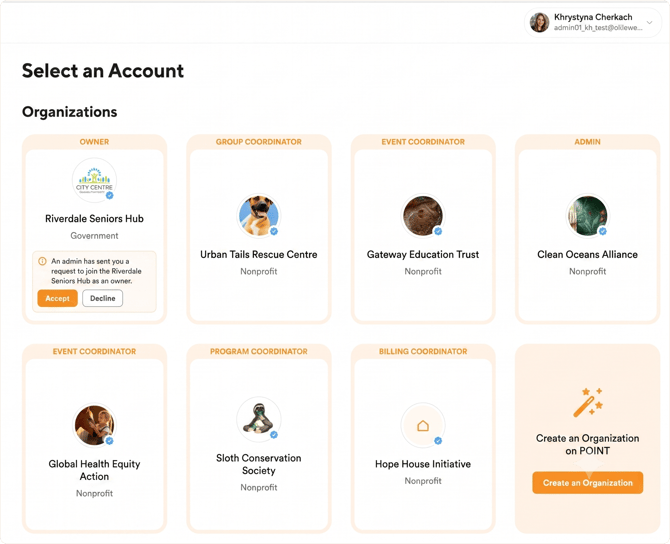Click the Clean Oceans Alliance avatar
This screenshot has height=544, width=670.
(x=588, y=215)
